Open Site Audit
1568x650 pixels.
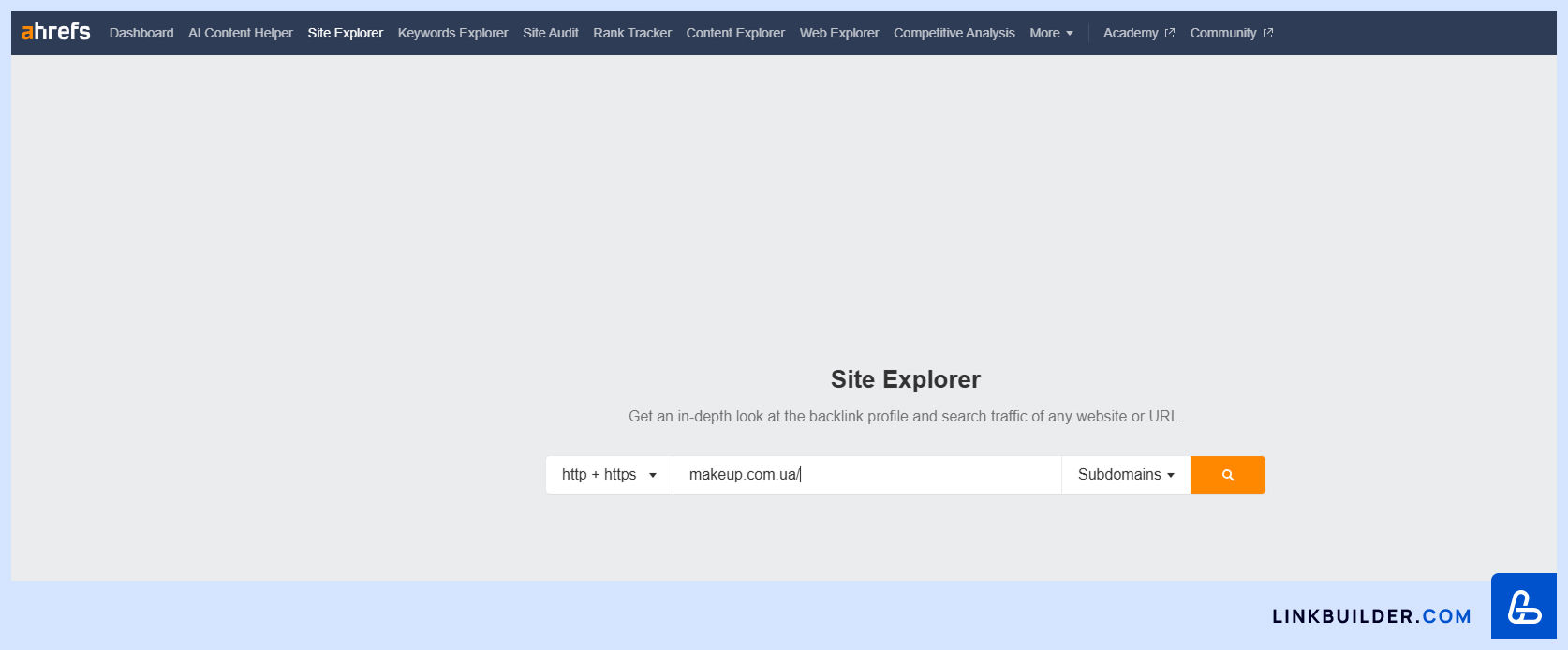551,33
